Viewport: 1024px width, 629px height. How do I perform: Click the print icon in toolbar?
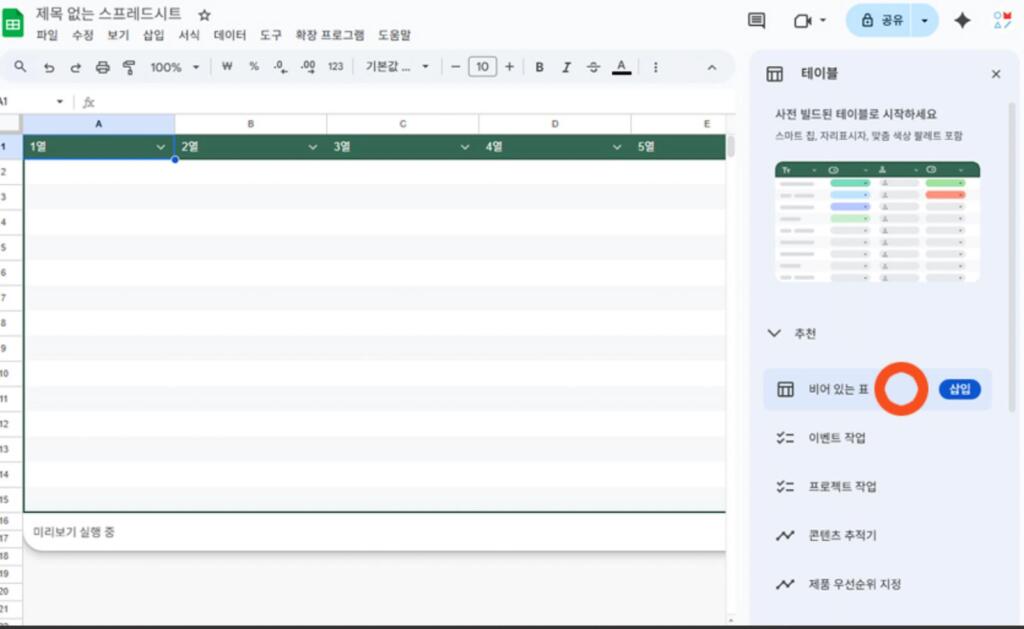coord(102,67)
